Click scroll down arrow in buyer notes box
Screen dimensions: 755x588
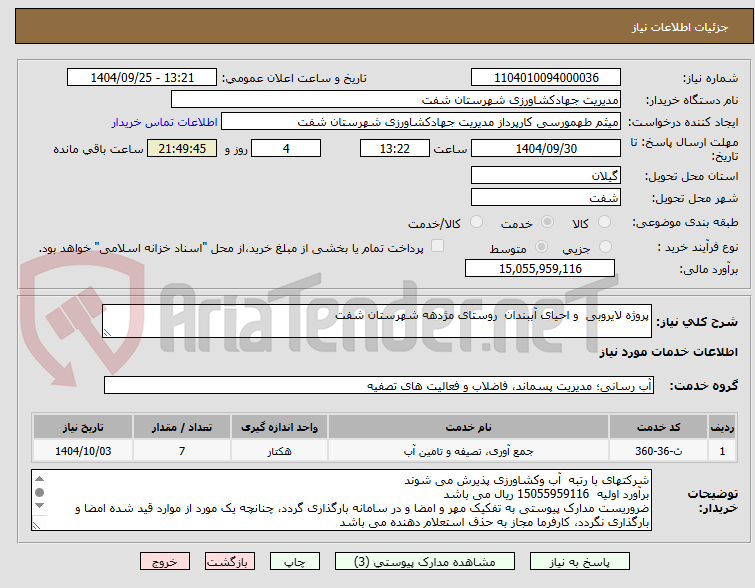[x=39, y=506]
